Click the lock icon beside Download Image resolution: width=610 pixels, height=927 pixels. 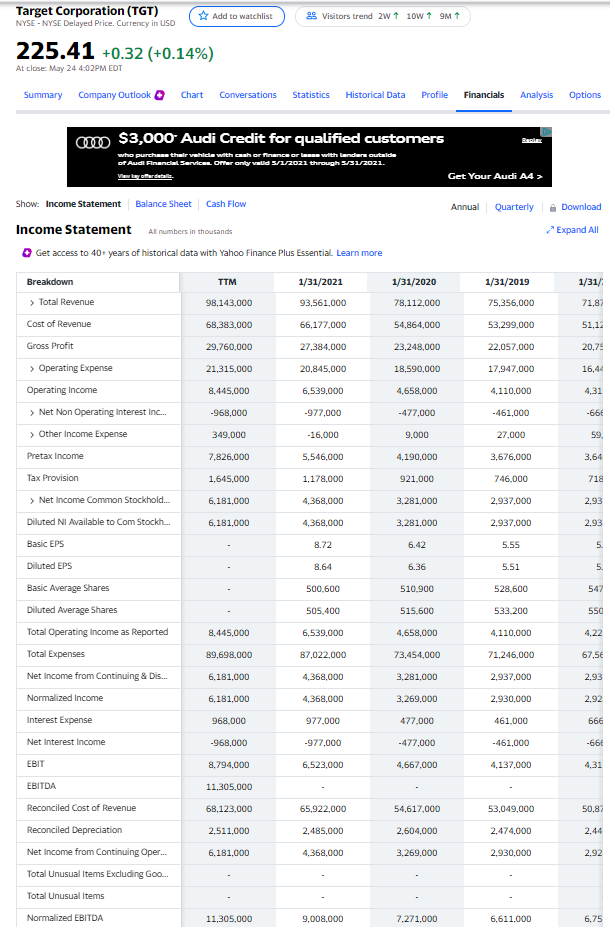(x=553, y=208)
